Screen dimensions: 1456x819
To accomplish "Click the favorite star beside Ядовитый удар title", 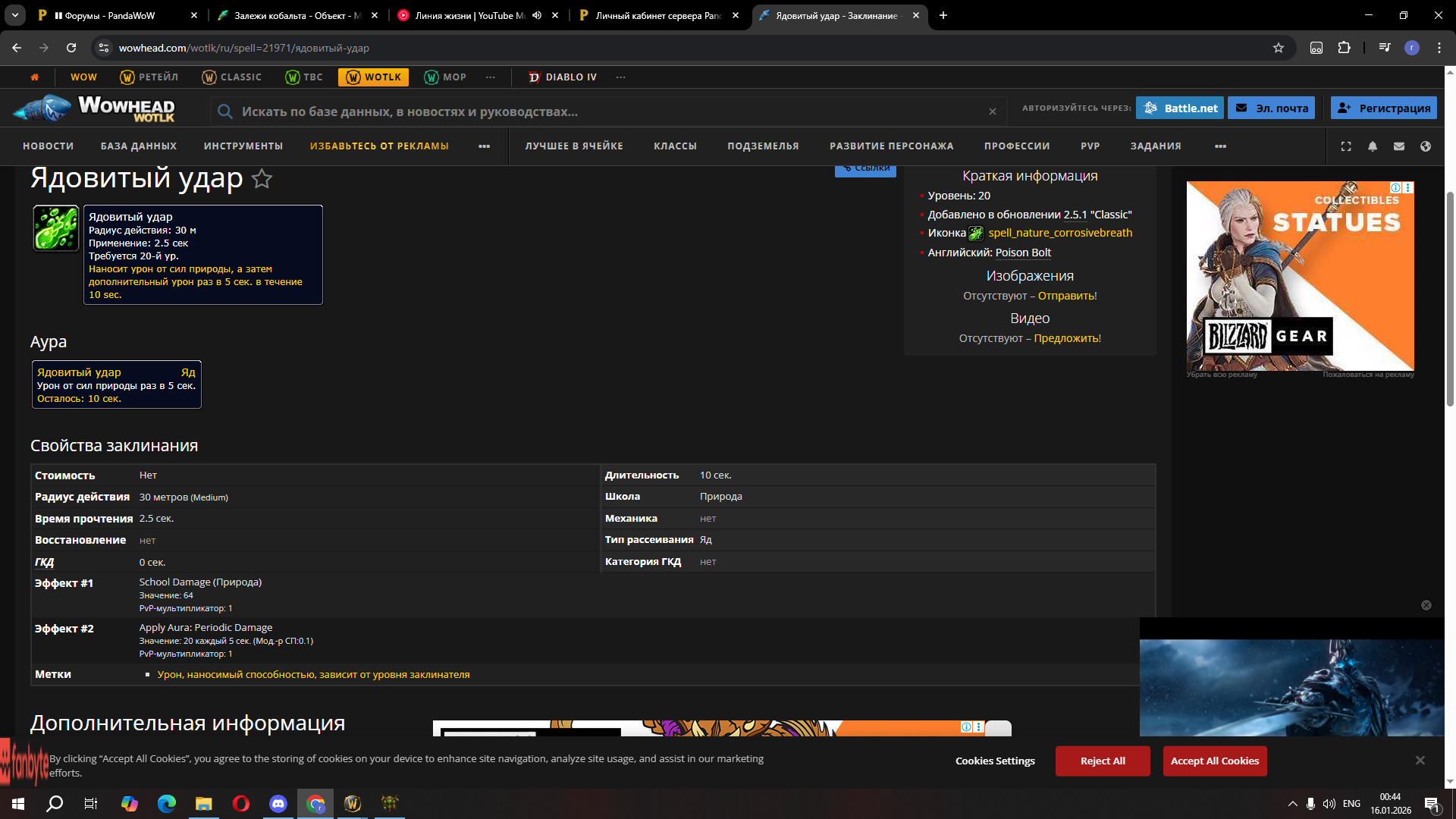I will (x=262, y=179).
